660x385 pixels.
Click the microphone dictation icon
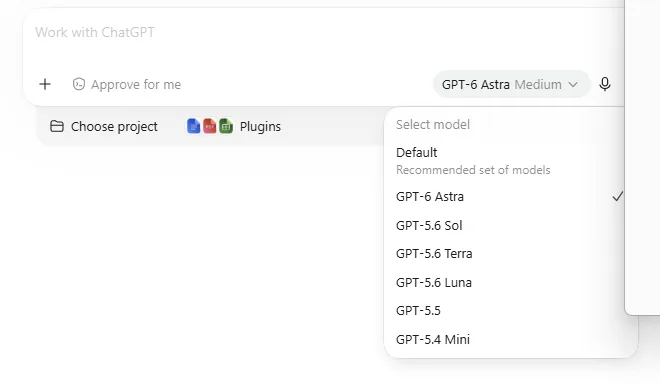tap(605, 84)
